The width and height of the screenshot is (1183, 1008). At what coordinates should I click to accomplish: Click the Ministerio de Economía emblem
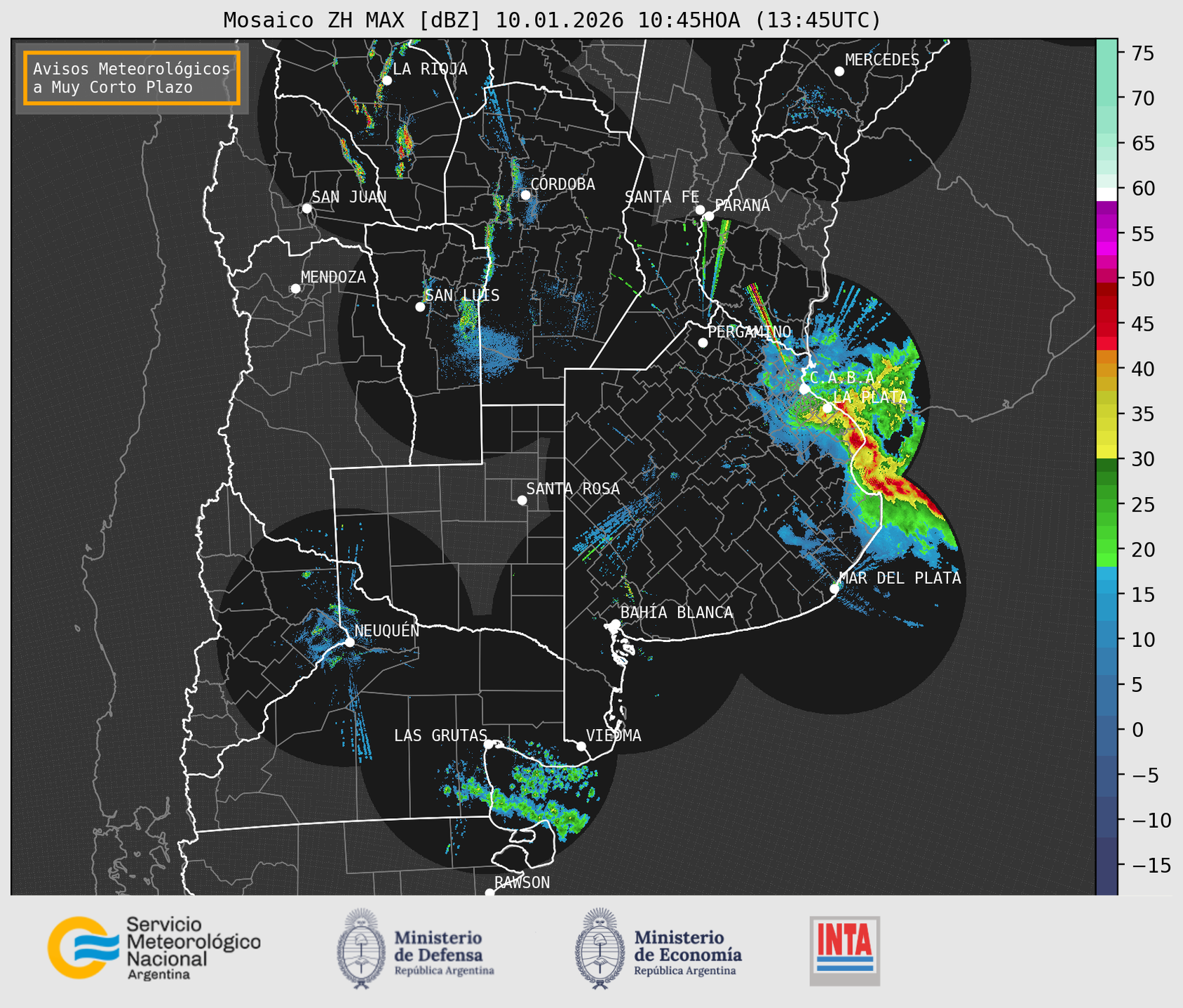[599, 948]
